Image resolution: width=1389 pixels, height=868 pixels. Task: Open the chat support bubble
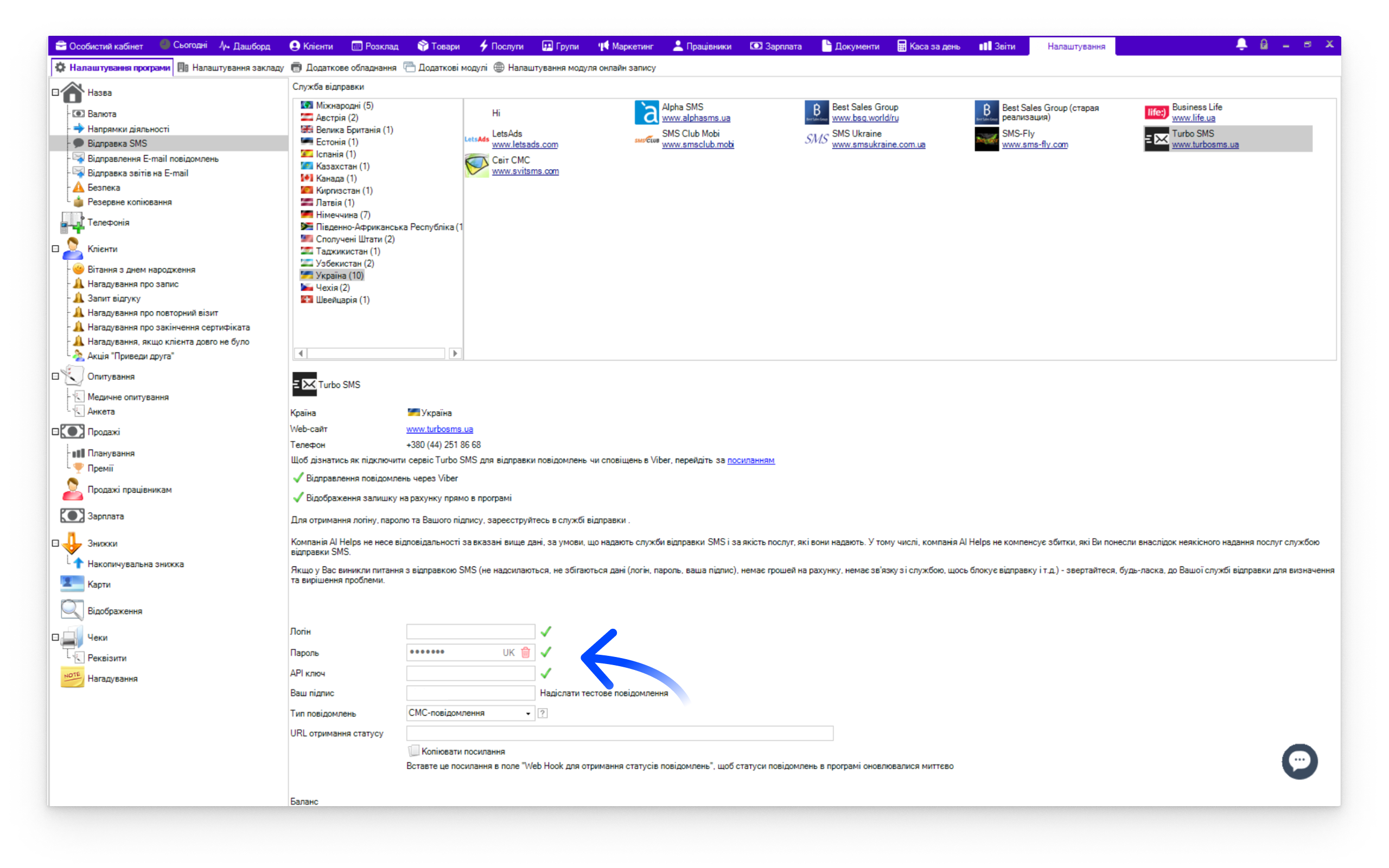coord(1299,761)
